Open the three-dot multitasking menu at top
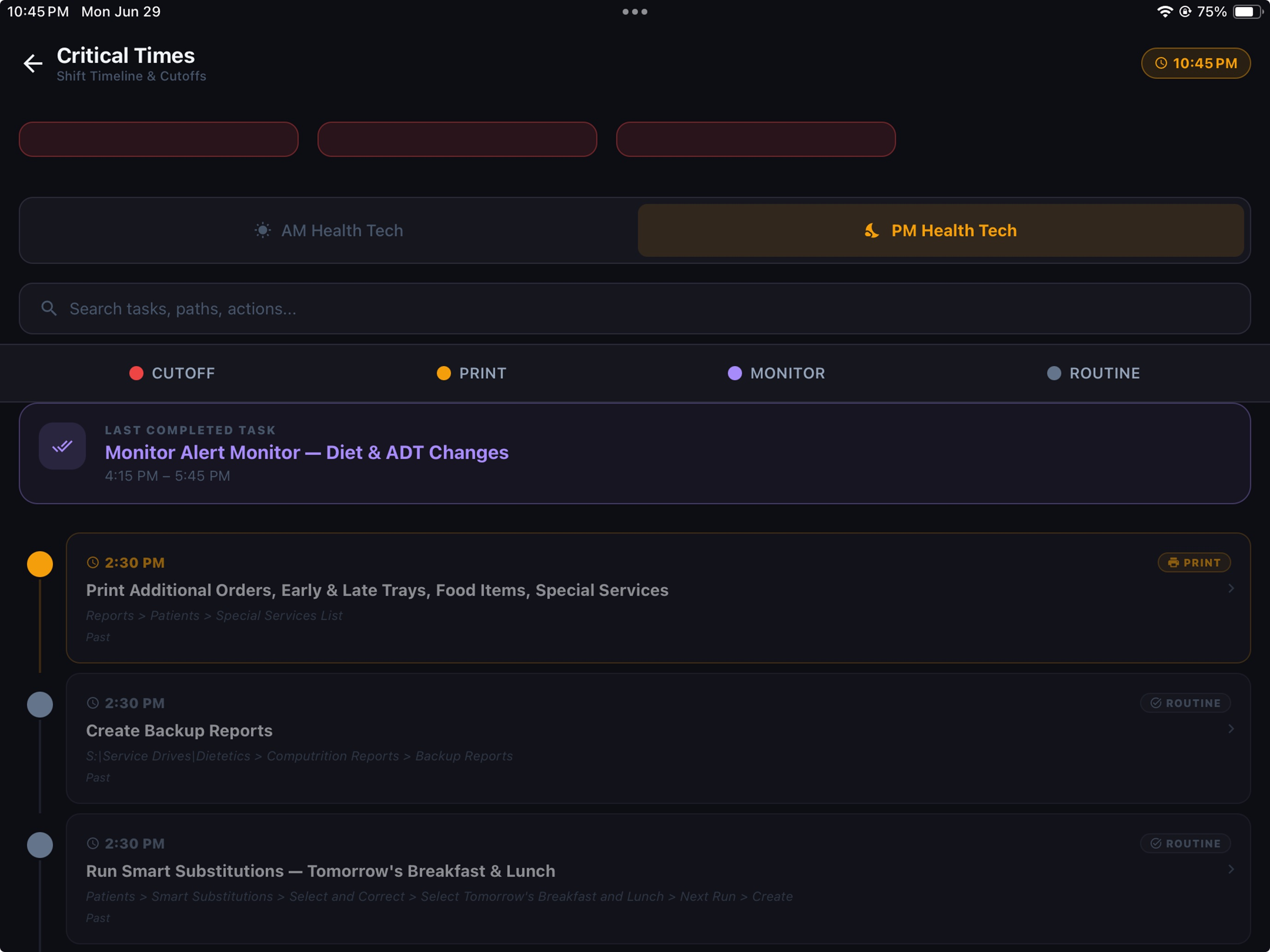Viewport: 1270px width, 952px height. [635, 12]
